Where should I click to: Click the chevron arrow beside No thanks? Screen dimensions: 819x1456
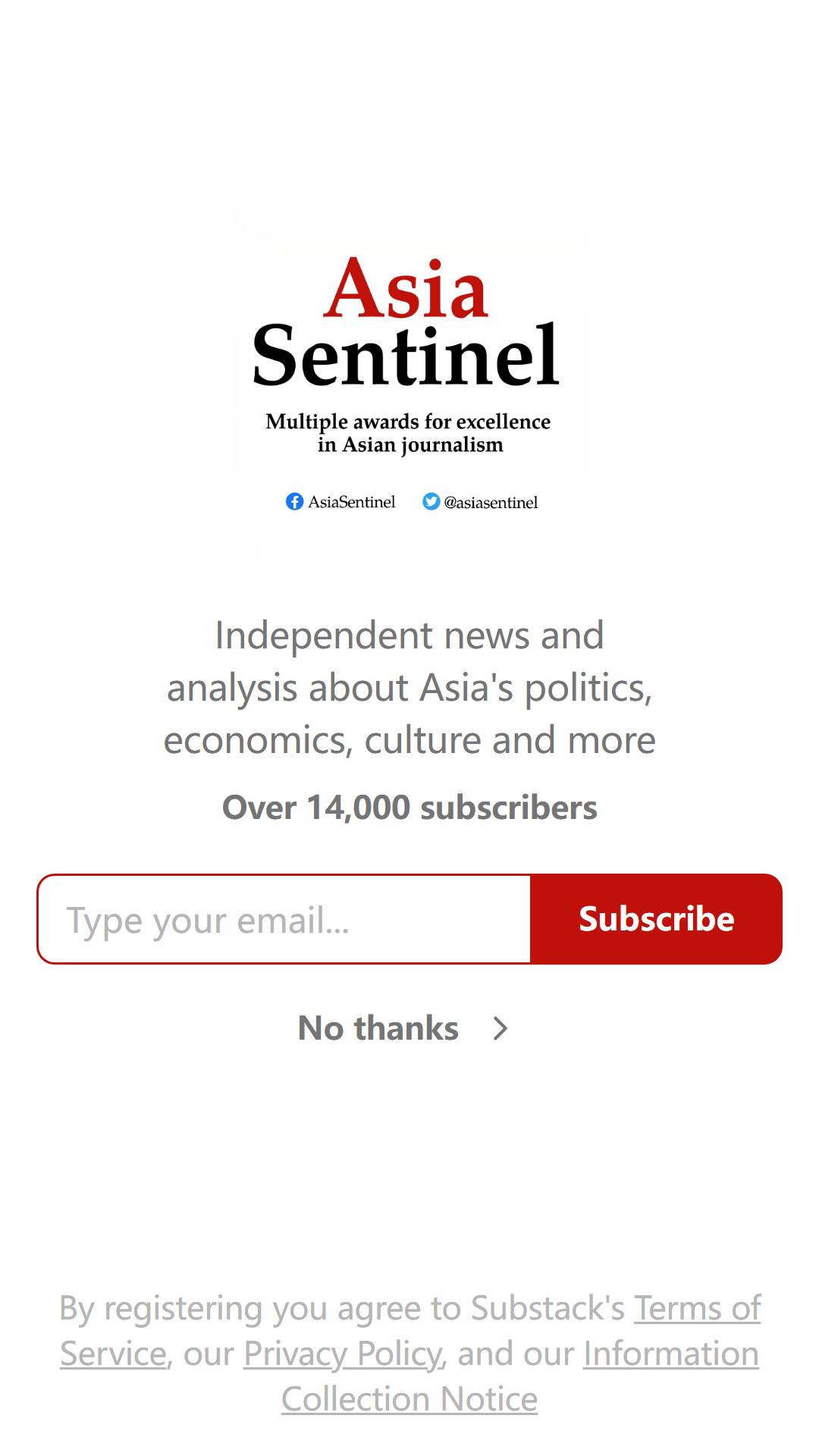(500, 1028)
